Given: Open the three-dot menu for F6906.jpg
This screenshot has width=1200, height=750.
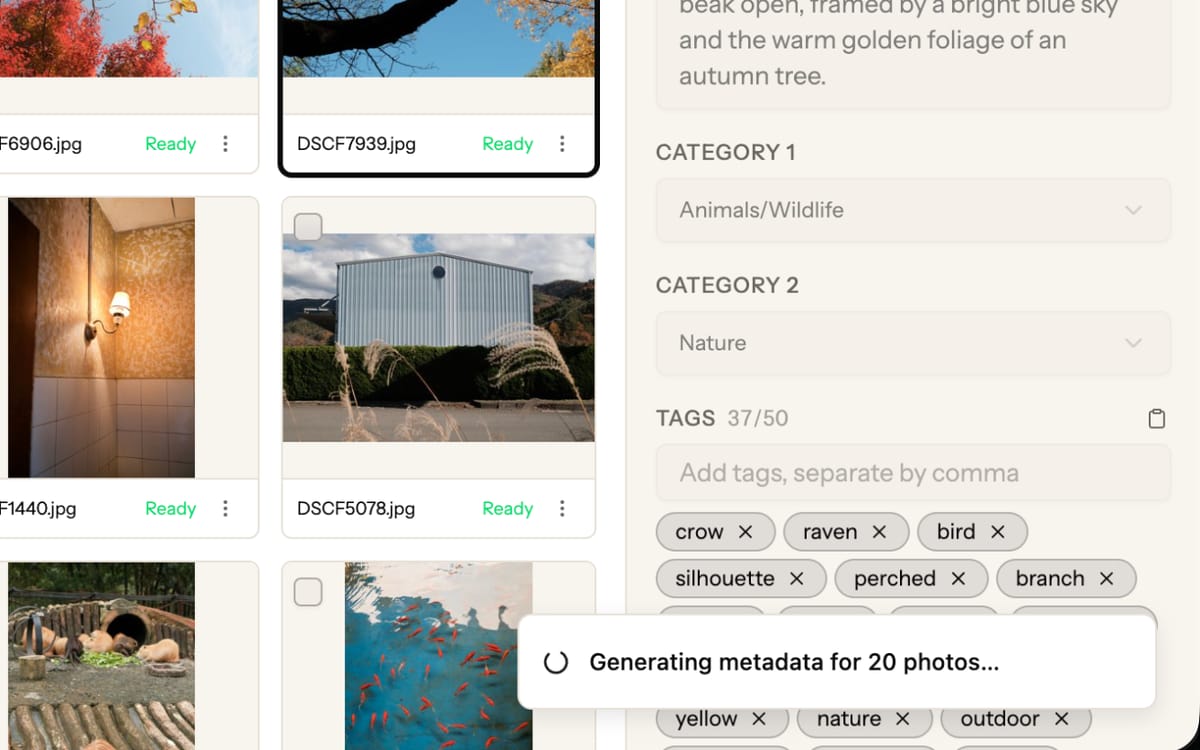Looking at the screenshot, I should [x=225, y=144].
